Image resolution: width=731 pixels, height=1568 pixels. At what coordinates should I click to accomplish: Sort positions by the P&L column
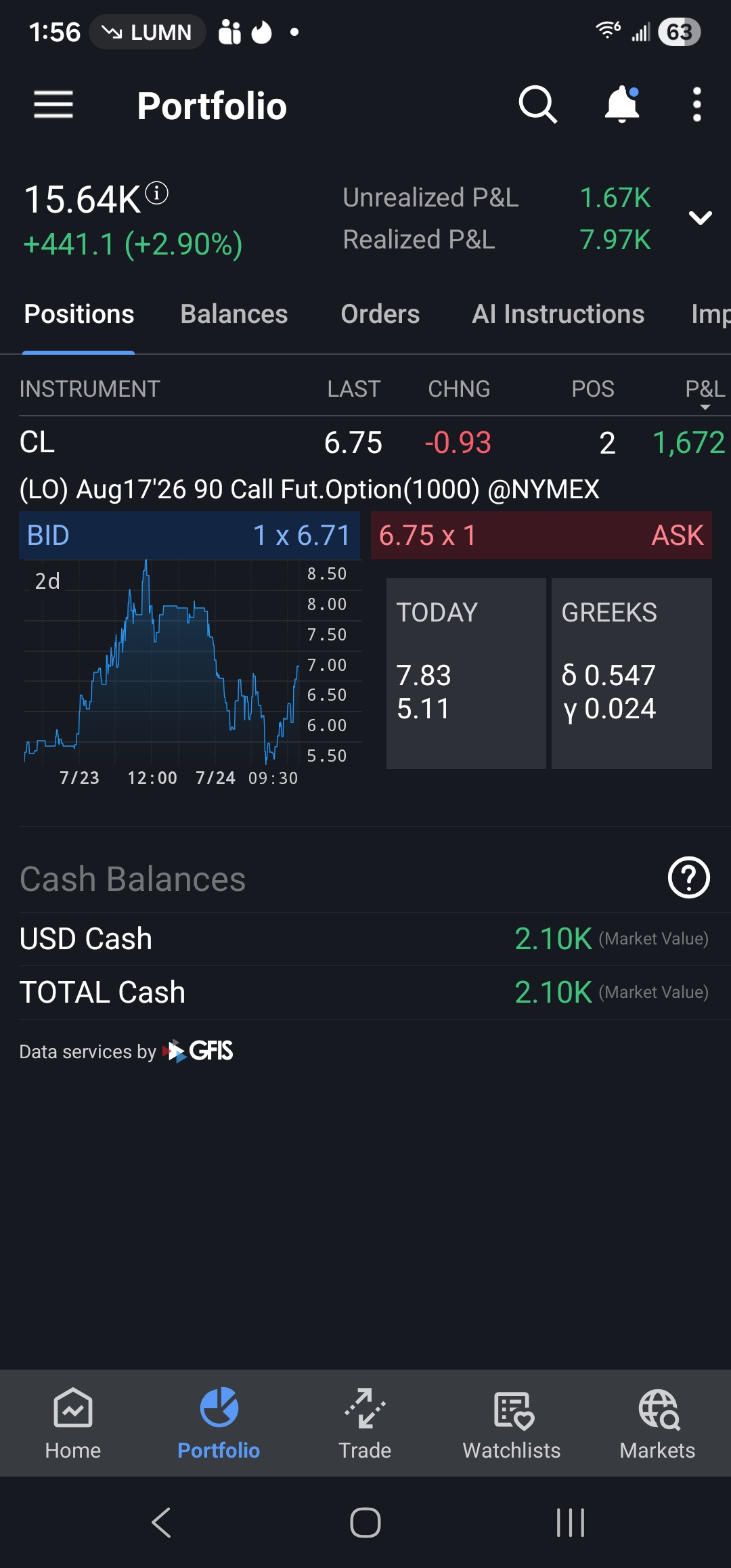[705, 391]
